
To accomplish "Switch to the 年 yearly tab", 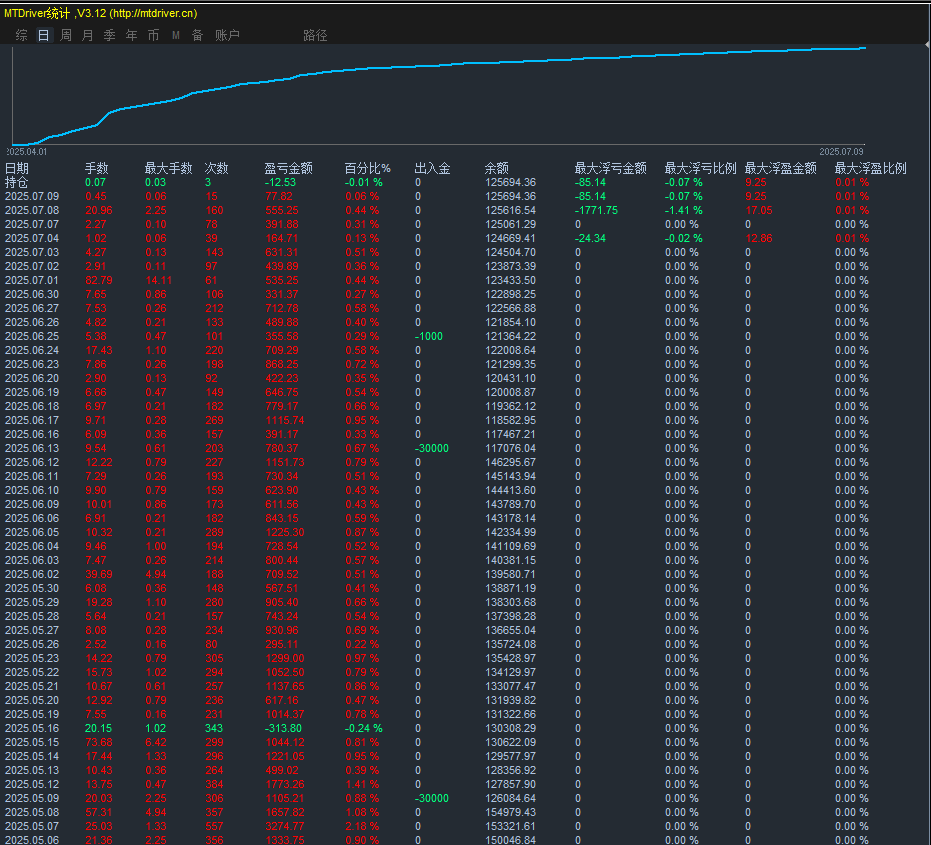I will click(x=131, y=35).
